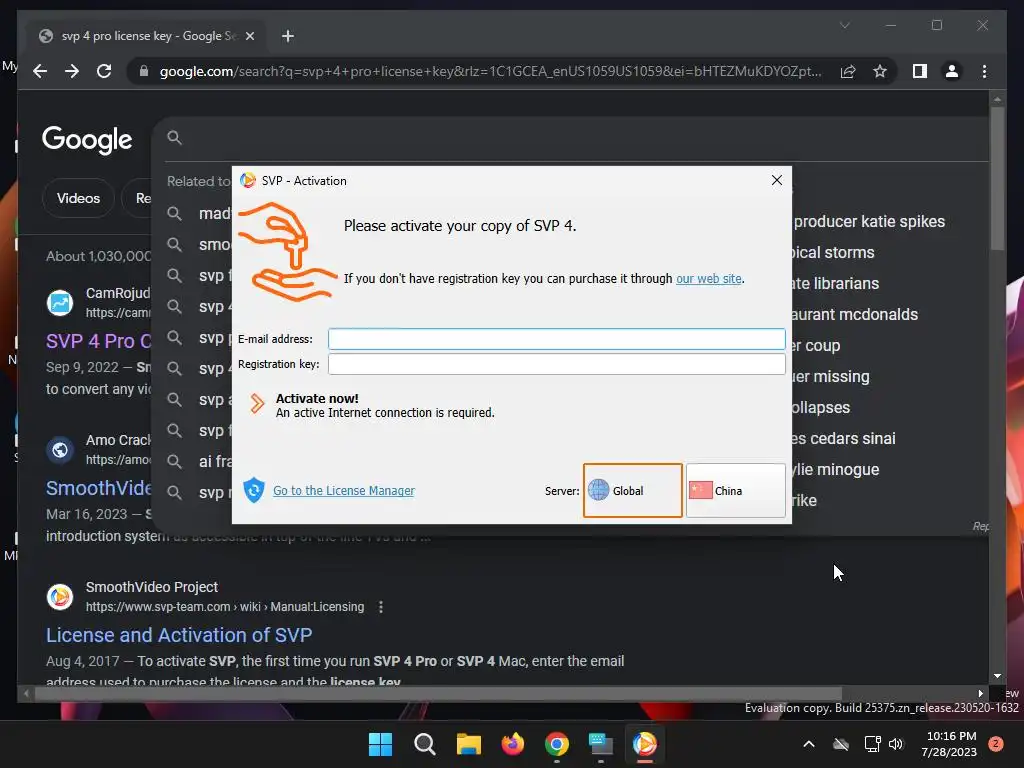The image size is (1024, 768).
Task: Select 'es cedars sinai' trending suggestion
Action: point(844,438)
